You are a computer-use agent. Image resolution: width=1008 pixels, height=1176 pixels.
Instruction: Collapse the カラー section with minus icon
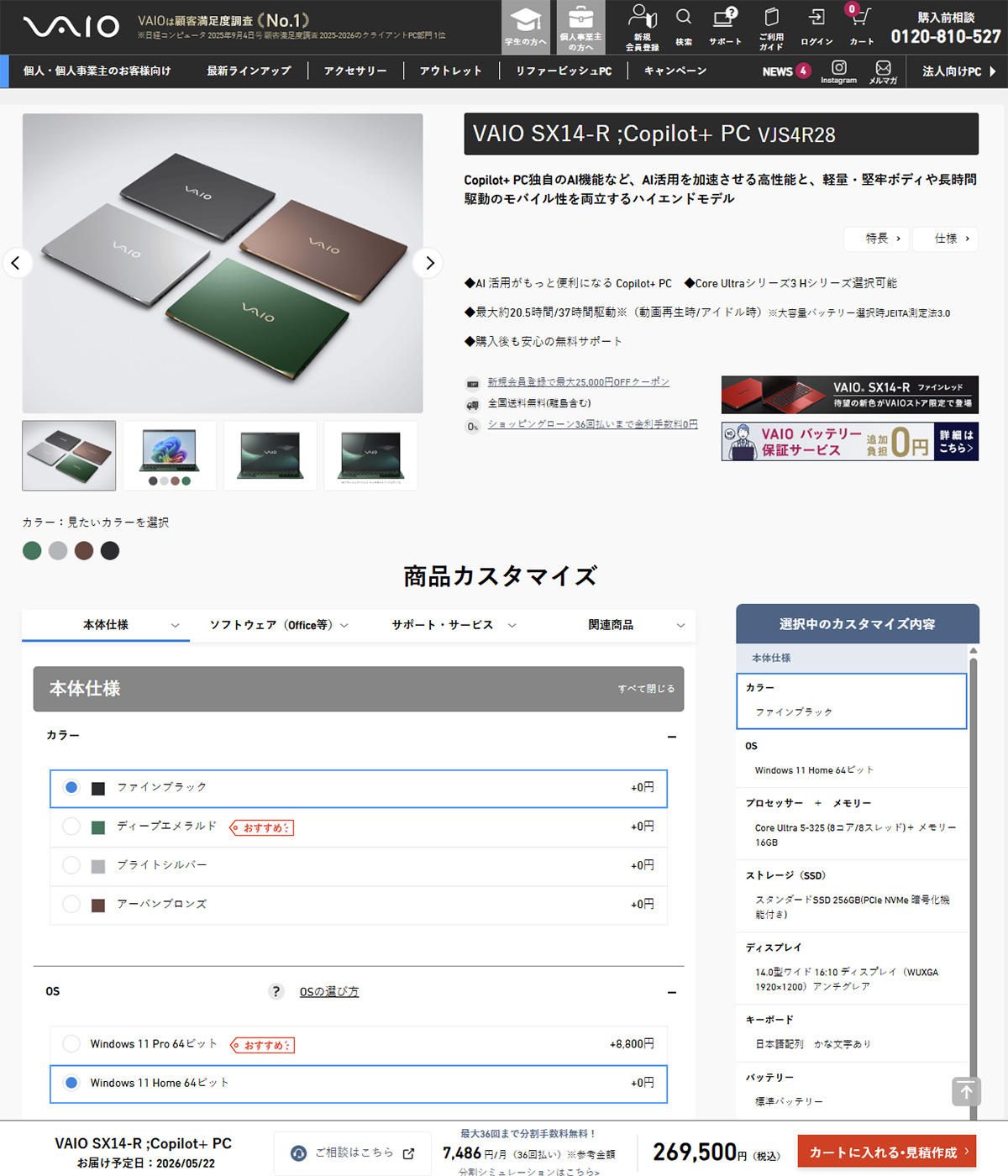(671, 737)
